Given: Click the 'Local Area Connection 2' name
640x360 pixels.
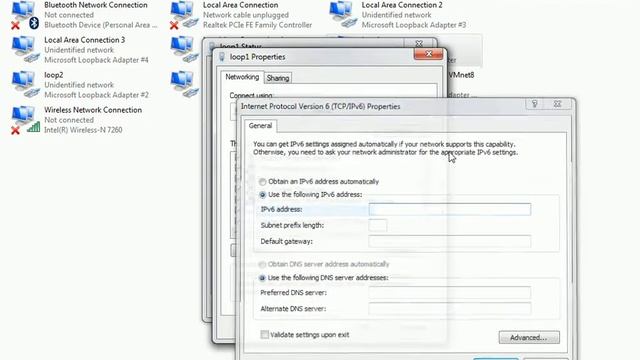Looking at the screenshot, I should [402, 5].
